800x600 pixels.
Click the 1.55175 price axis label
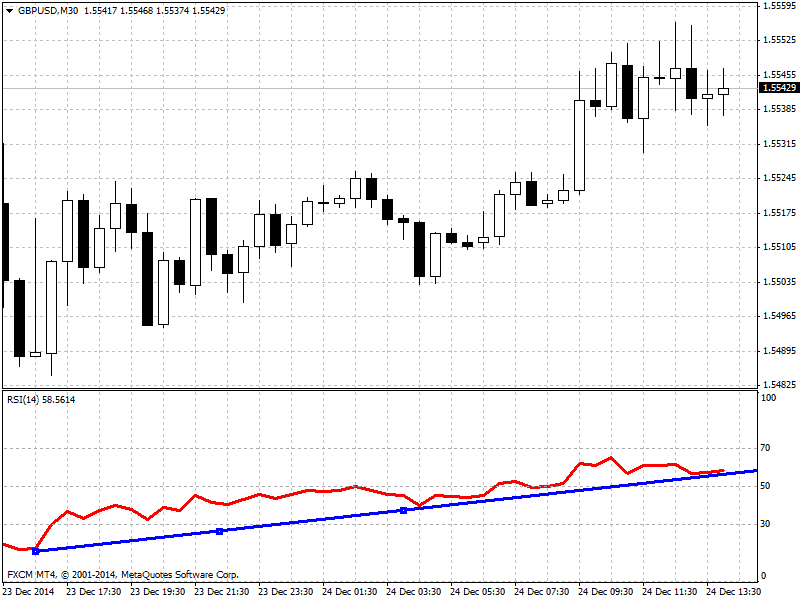pyautogui.click(x=779, y=213)
